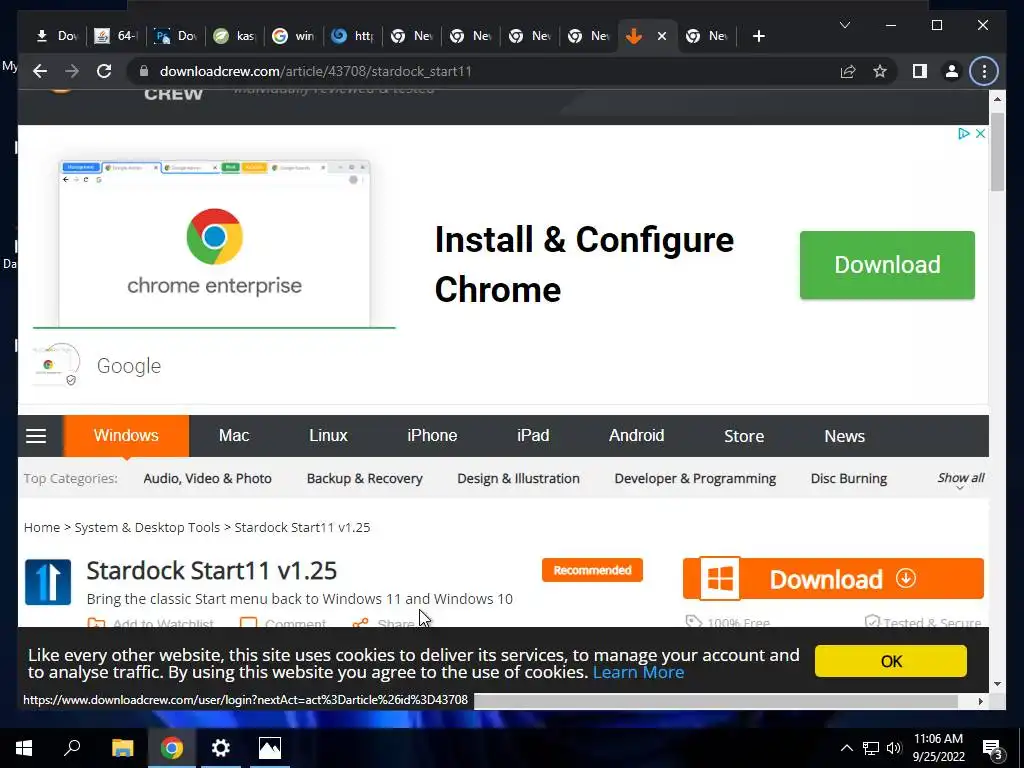Open the News section
This screenshot has height=768, width=1024.
pyautogui.click(x=844, y=436)
